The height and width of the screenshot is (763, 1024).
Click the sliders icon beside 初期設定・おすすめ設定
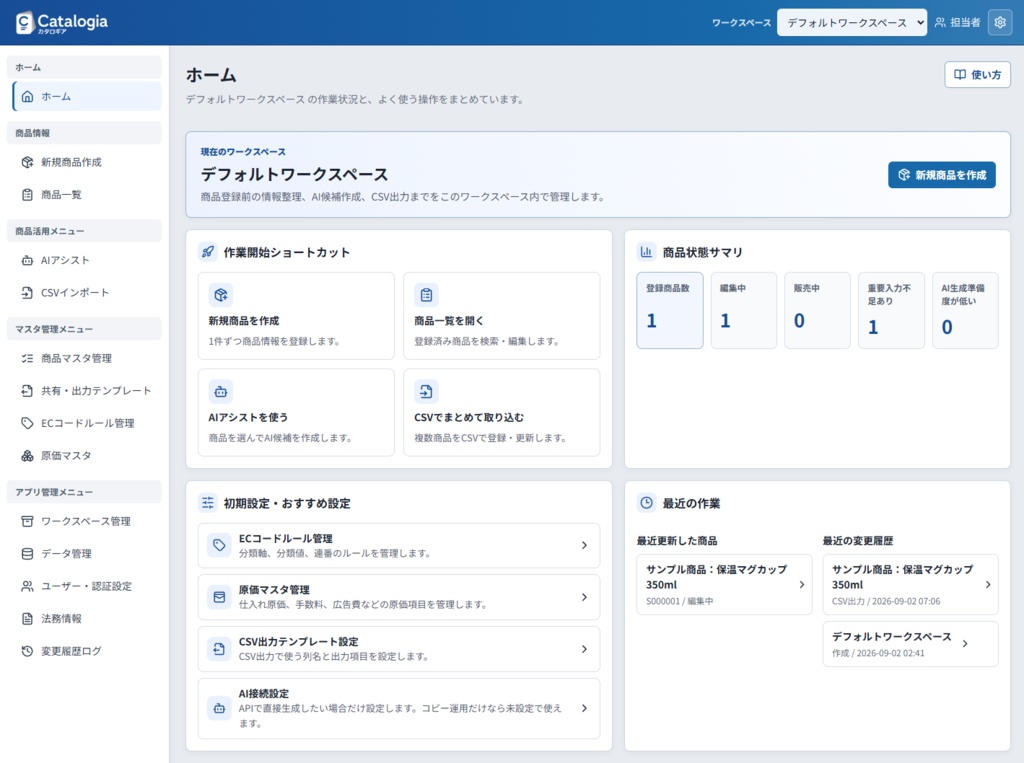[x=208, y=503]
